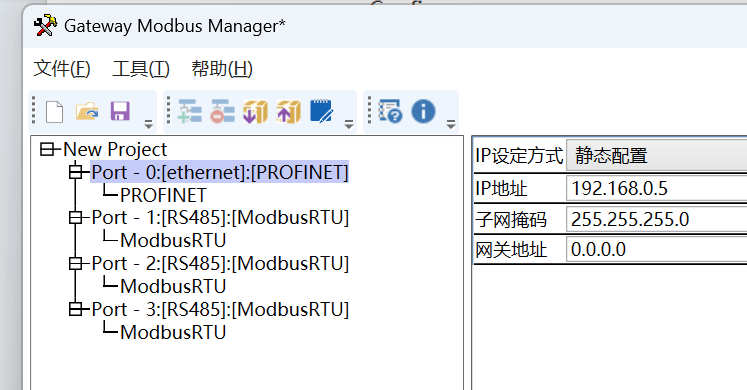Click the download configuration icon with down arrow
The image size is (747, 390).
click(x=255, y=111)
